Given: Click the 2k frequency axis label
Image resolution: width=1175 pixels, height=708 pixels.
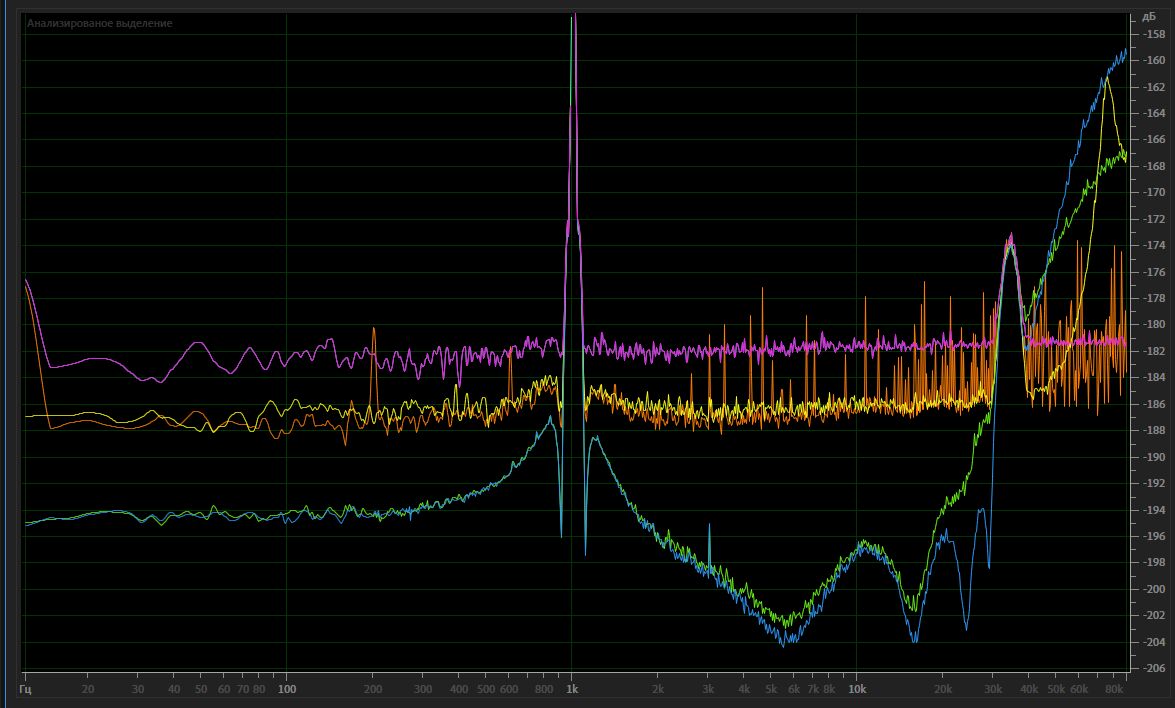Looking at the screenshot, I should pos(657,689).
